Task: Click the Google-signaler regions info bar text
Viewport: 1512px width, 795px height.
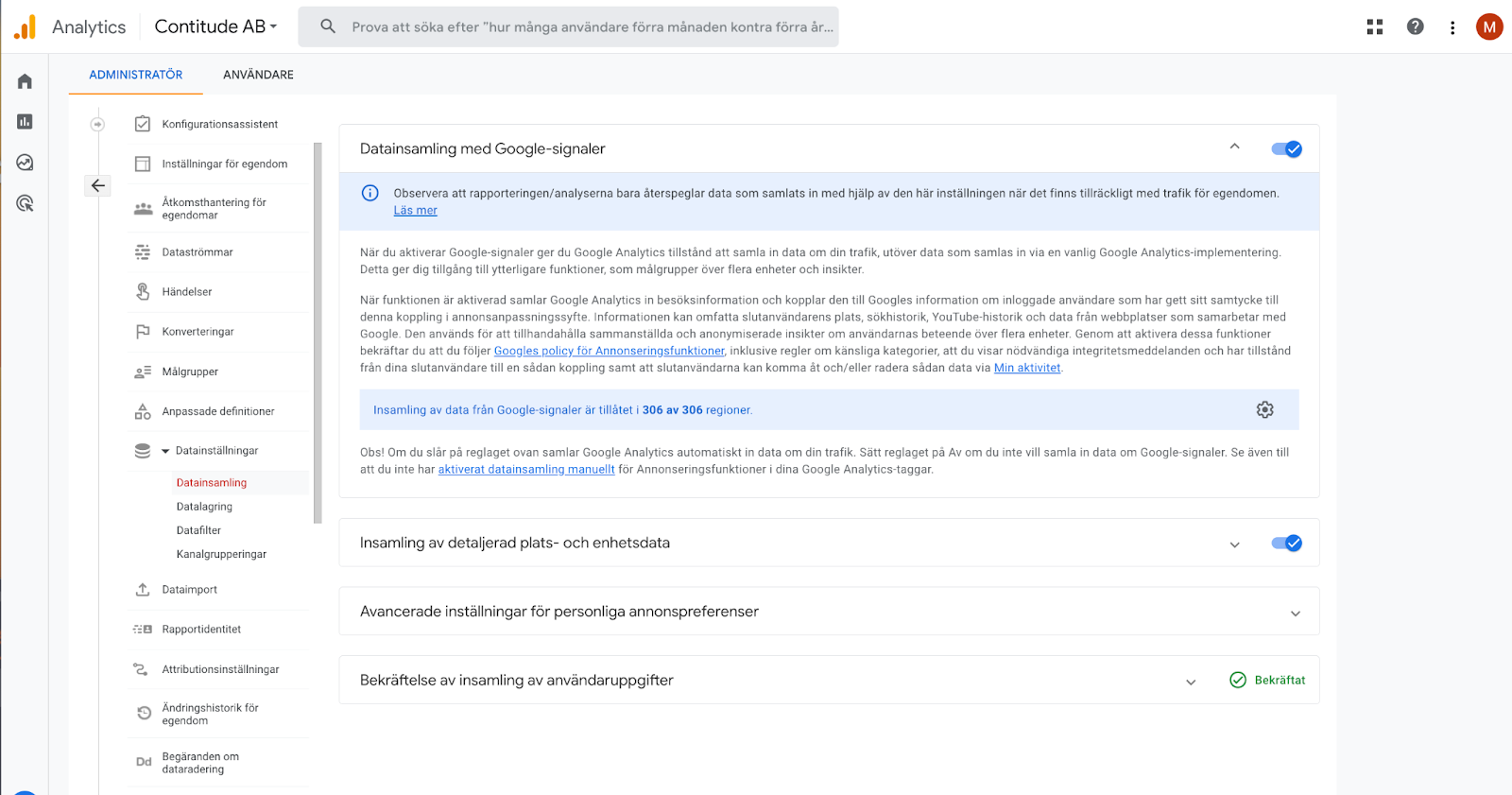Action: (x=563, y=410)
